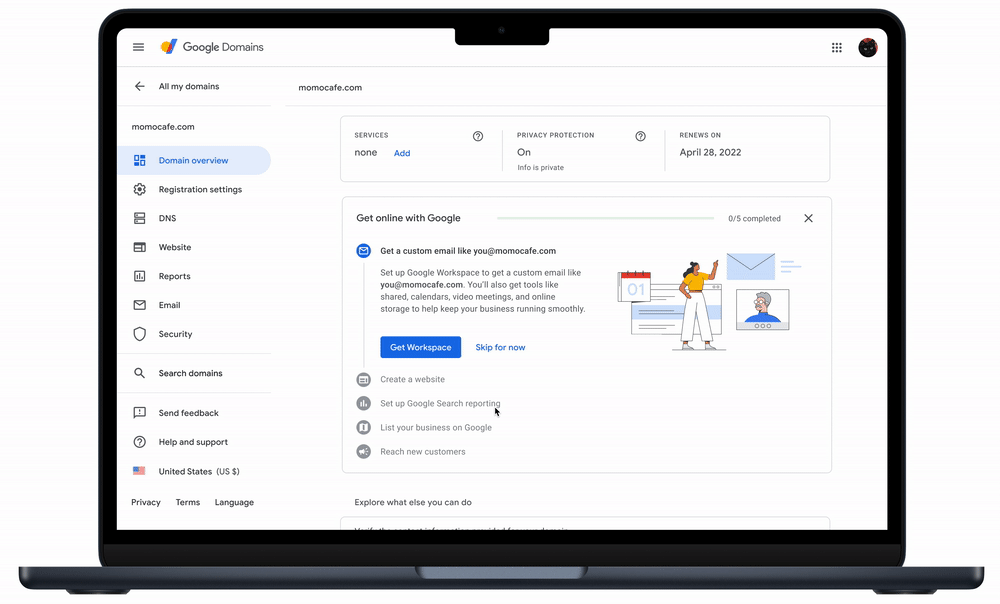Open the Terms footer link
The image size is (1000, 604).
188,503
